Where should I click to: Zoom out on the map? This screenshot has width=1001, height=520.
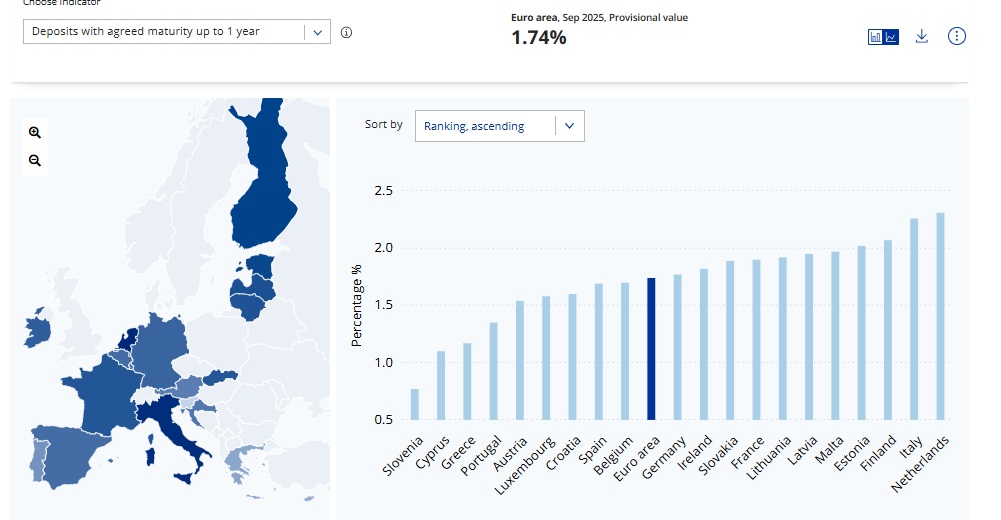[35, 160]
